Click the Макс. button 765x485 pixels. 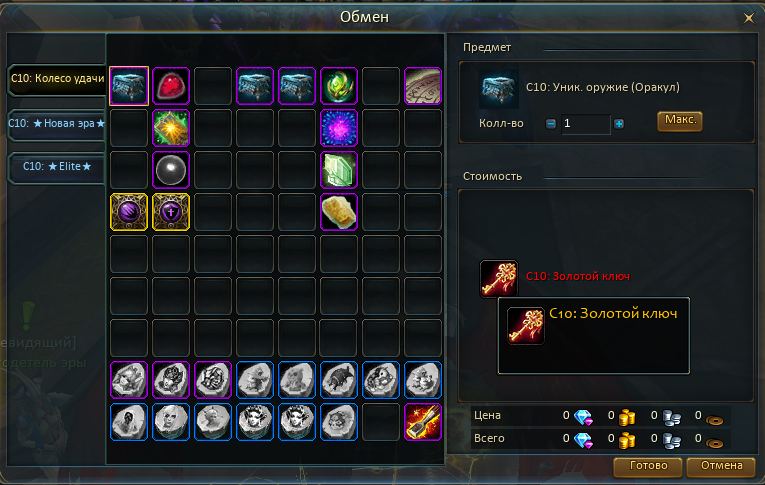click(680, 121)
